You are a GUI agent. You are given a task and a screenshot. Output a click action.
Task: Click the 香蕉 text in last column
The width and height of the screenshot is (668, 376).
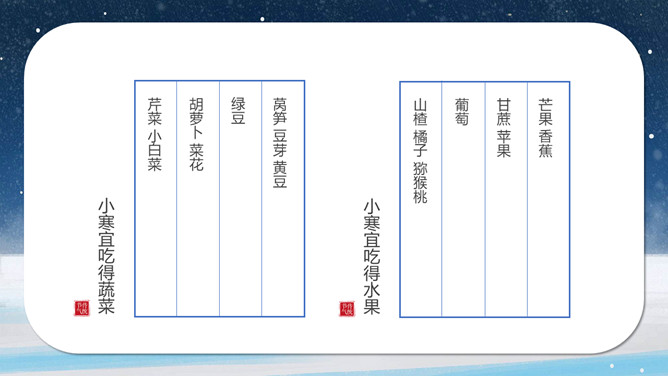(546, 144)
